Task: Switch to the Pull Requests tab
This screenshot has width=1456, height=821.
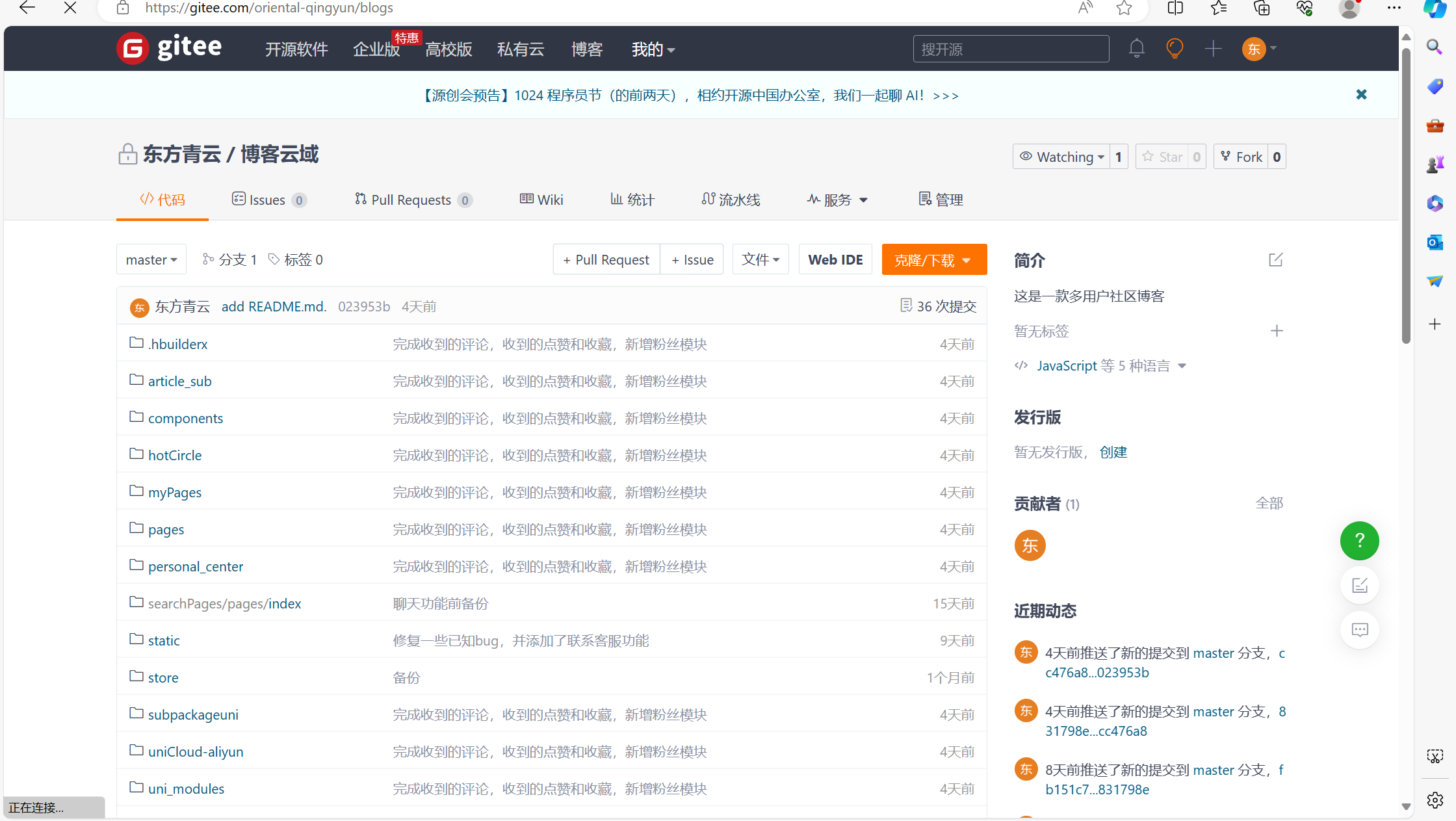Action: (x=413, y=200)
